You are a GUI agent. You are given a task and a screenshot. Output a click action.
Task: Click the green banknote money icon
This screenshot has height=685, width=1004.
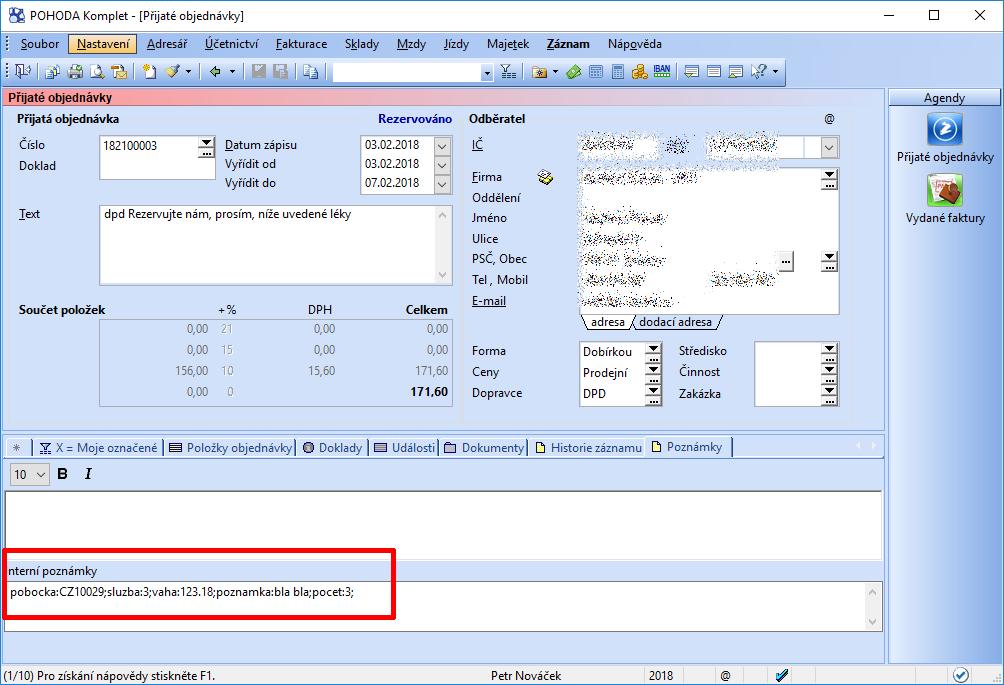(x=574, y=72)
